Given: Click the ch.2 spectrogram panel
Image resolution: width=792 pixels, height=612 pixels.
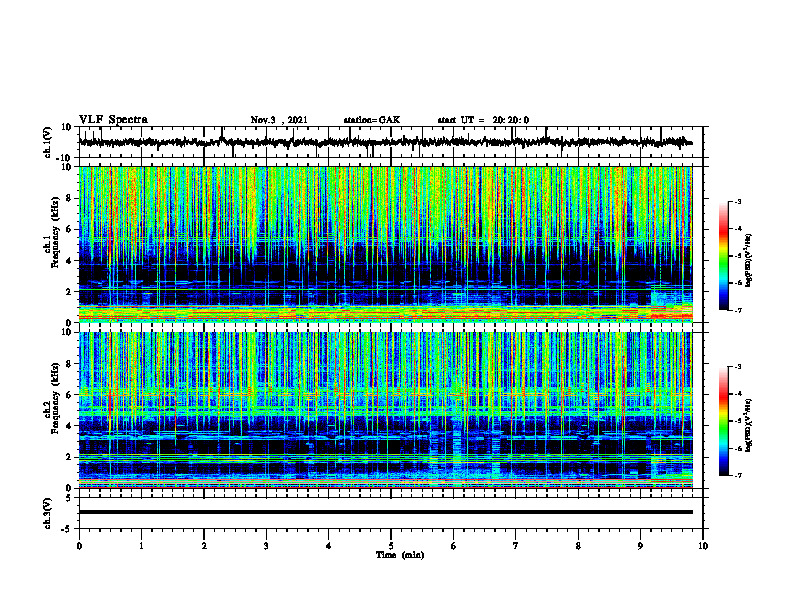Looking at the screenshot, I should click(385, 410).
